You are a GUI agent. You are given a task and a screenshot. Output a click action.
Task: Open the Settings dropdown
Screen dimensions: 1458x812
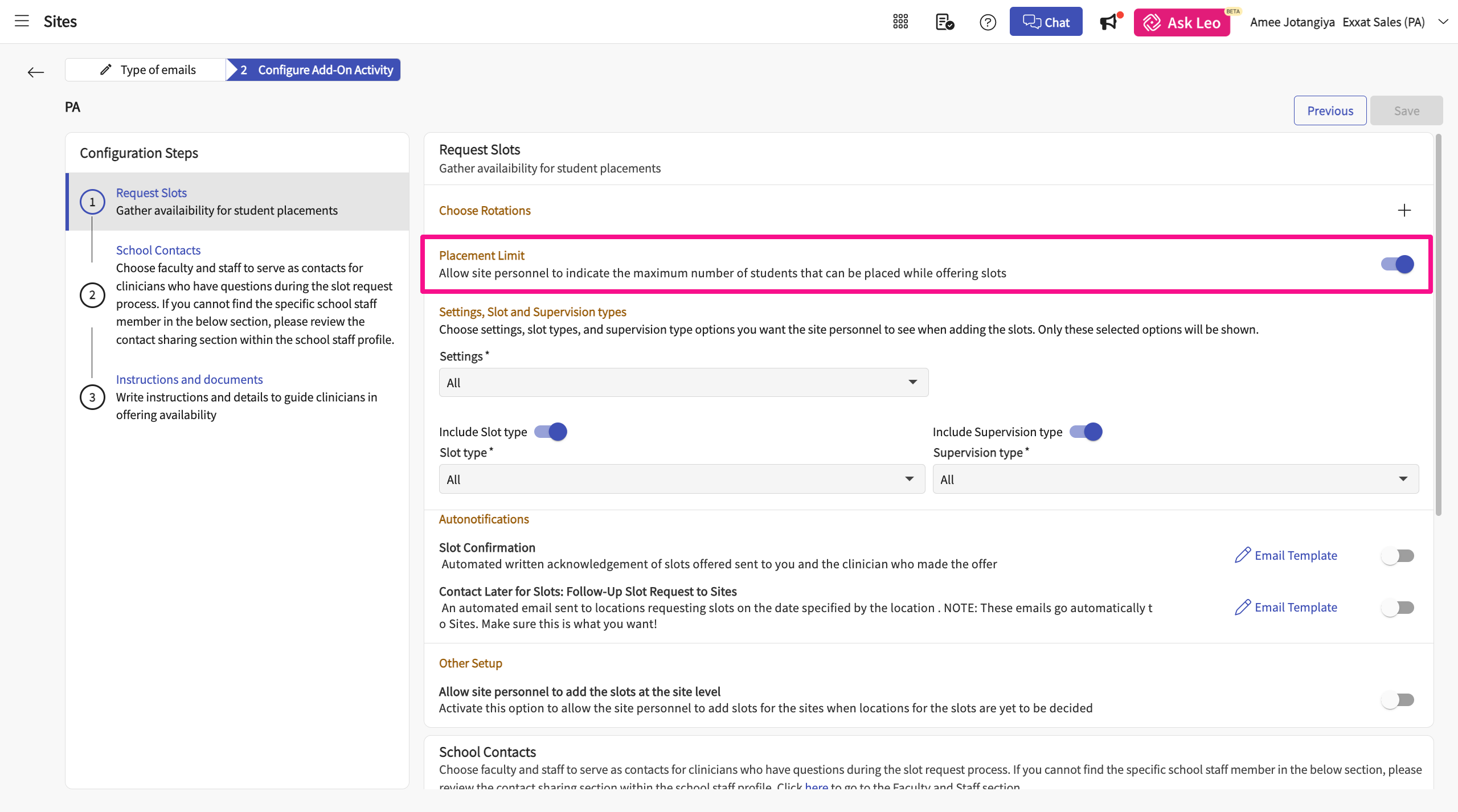point(683,383)
